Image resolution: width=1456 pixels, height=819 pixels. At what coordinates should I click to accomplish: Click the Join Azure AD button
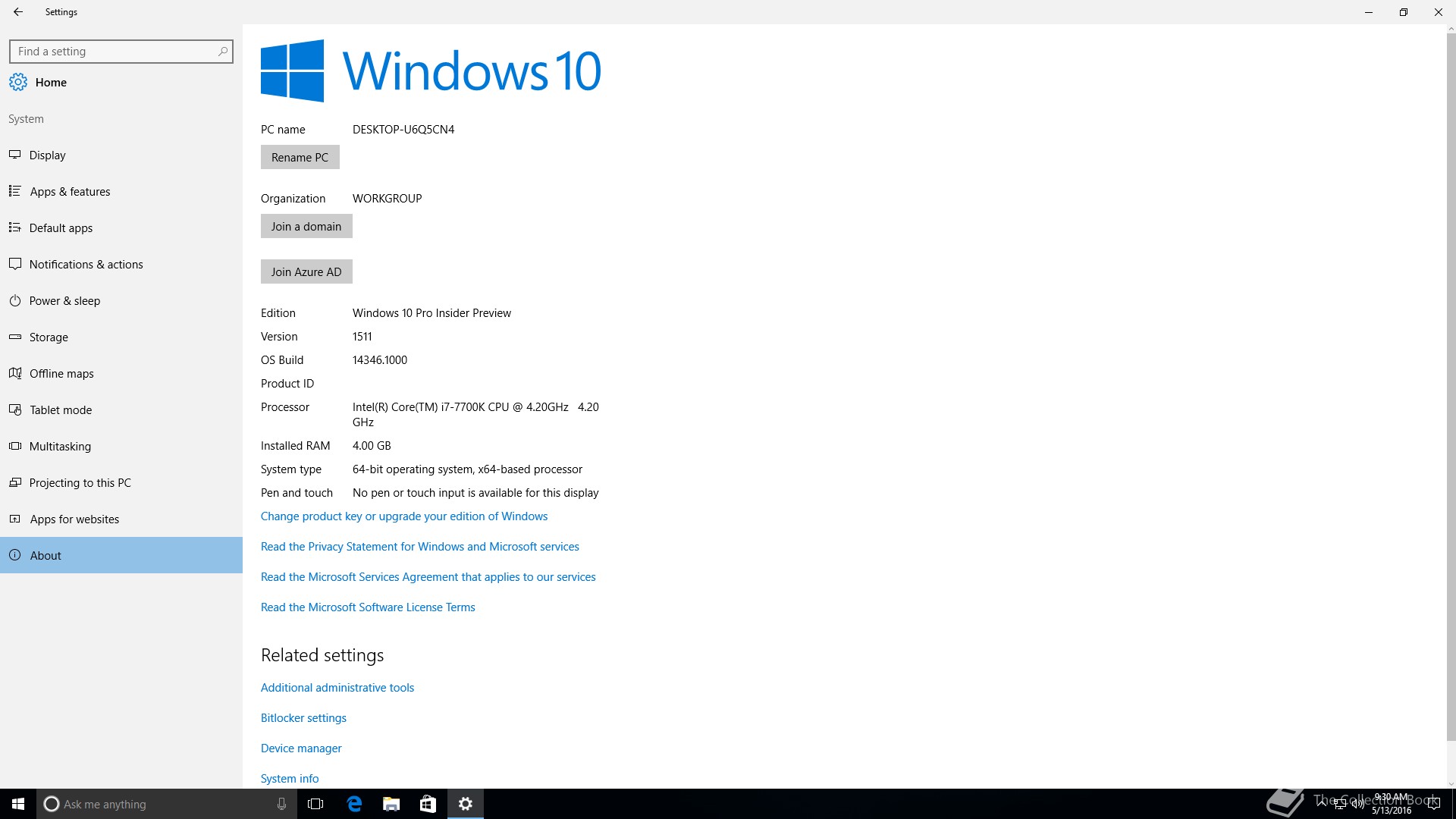click(306, 271)
